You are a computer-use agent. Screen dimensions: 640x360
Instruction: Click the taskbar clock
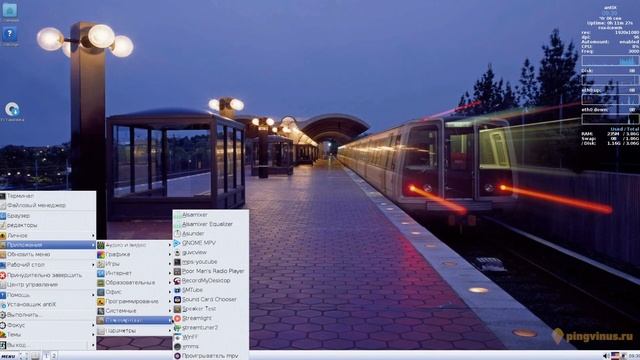coord(634,356)
